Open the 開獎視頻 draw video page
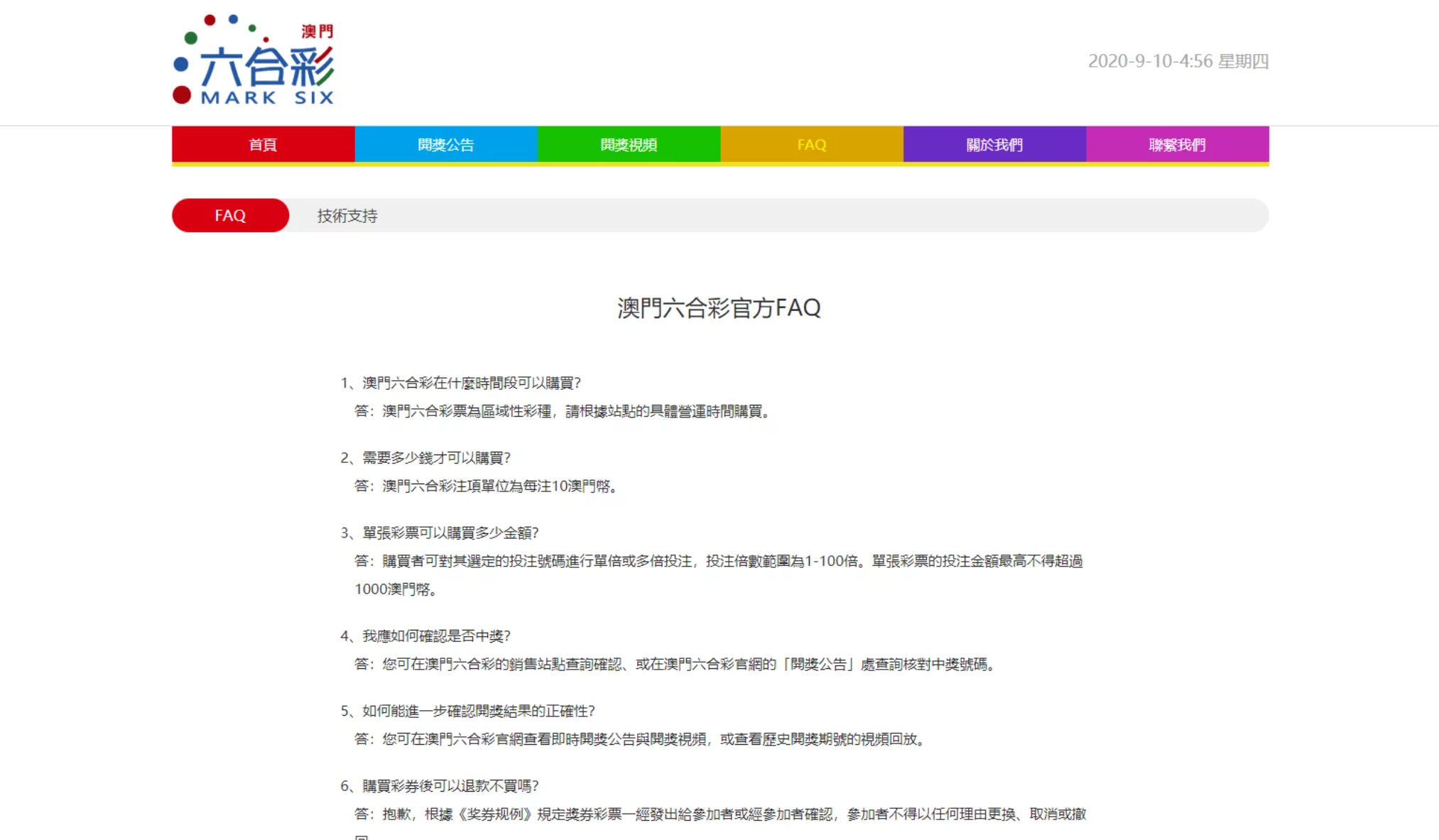The width and height of the screenshot is (1439, 840). point(629,145)
